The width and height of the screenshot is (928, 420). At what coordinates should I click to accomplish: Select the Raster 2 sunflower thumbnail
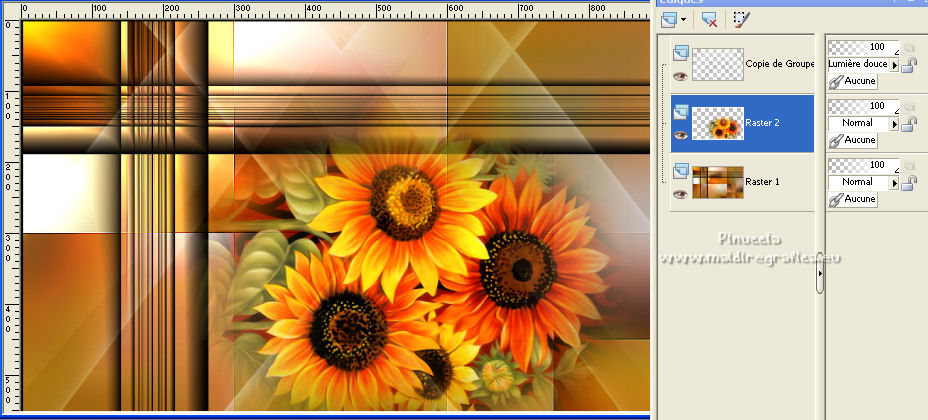pyautogui.click(x=718, y=123)
